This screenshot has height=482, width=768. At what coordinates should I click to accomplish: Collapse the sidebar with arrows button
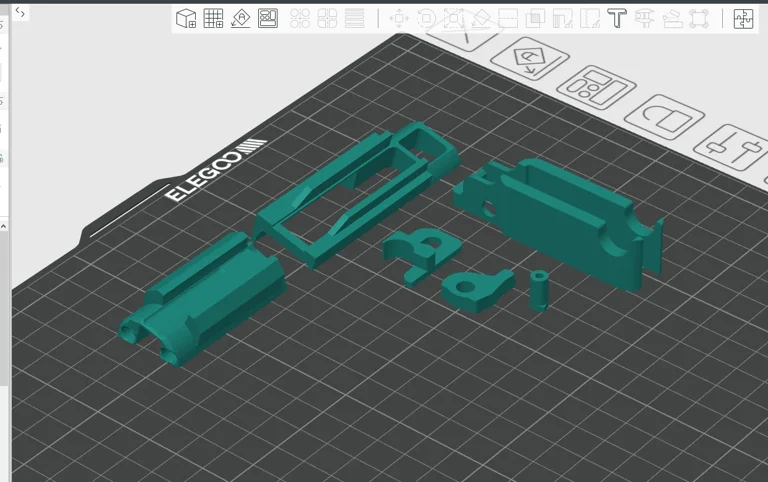tap(20, 13)
